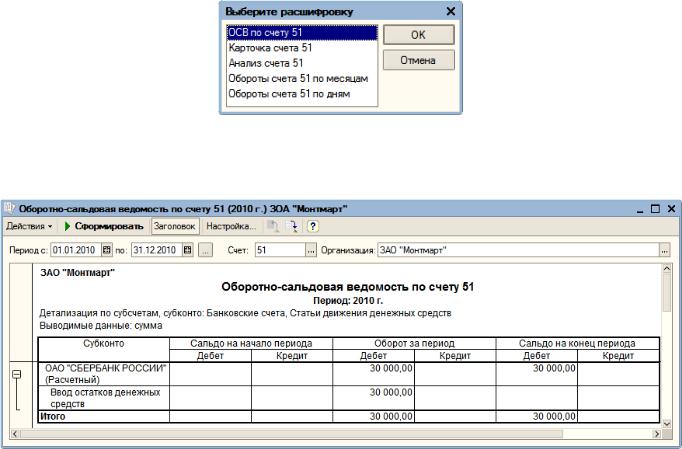Click 'Оборот за период' header
Screen dimensions: 682x449
[x=414, y=343]
